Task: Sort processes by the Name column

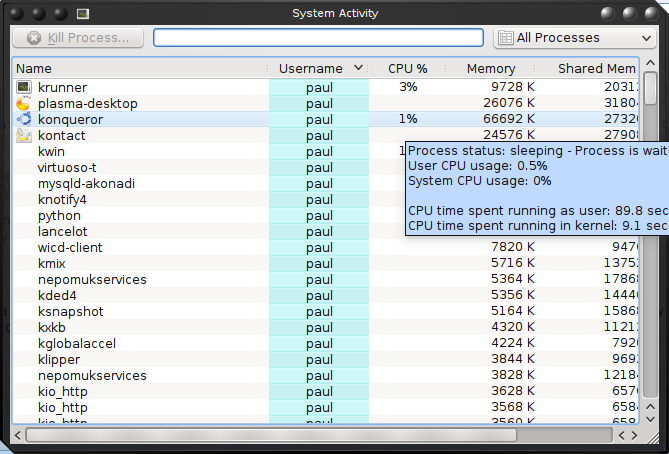Action: [x=140, y=69]
